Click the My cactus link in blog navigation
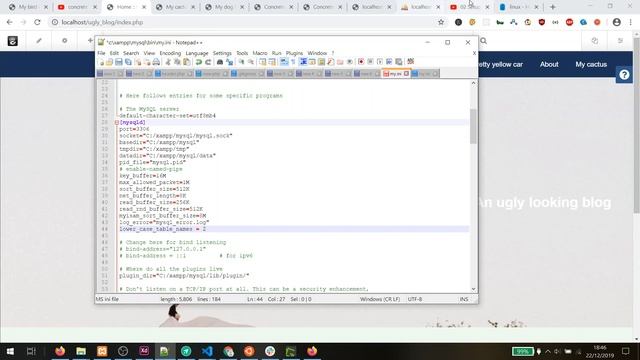Image resolution: width=640 pixels, height=360 pixels. click(x=591, y=64)
